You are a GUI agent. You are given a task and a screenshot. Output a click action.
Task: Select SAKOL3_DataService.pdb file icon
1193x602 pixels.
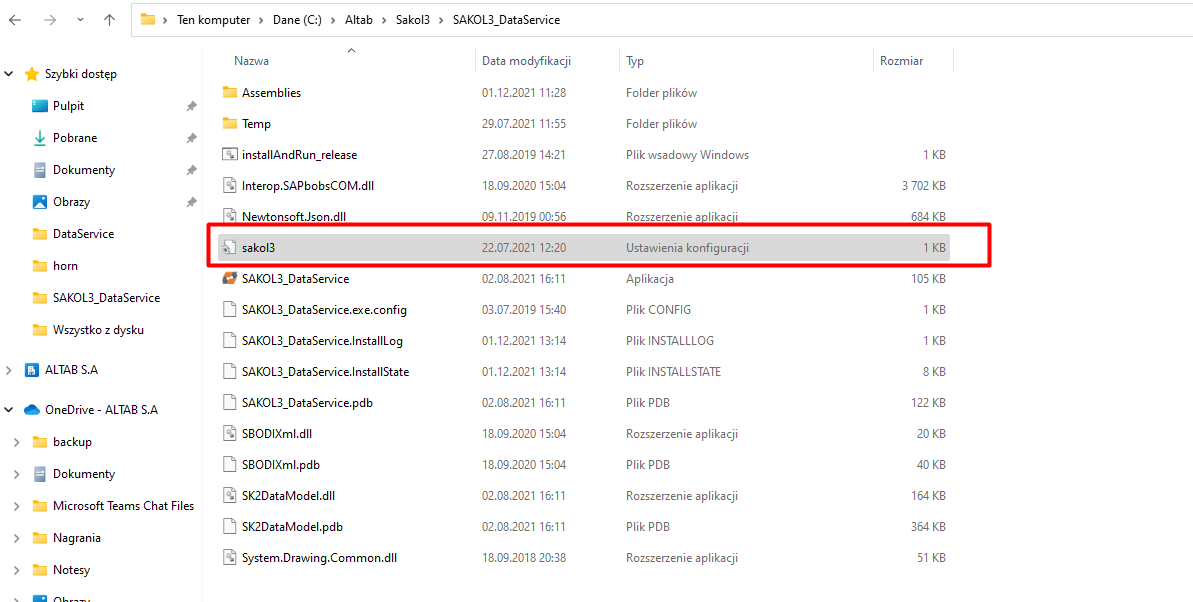pyautogui.click(x=230, y=403)
